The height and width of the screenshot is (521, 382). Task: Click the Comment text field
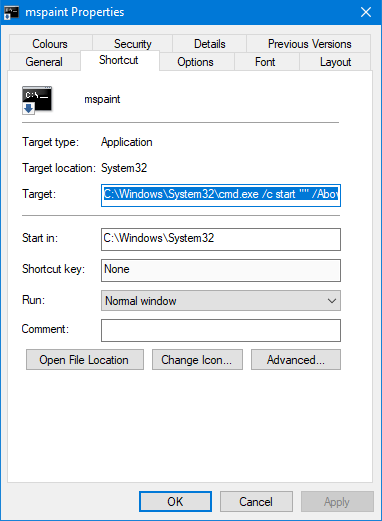click(x=221, y=330)
